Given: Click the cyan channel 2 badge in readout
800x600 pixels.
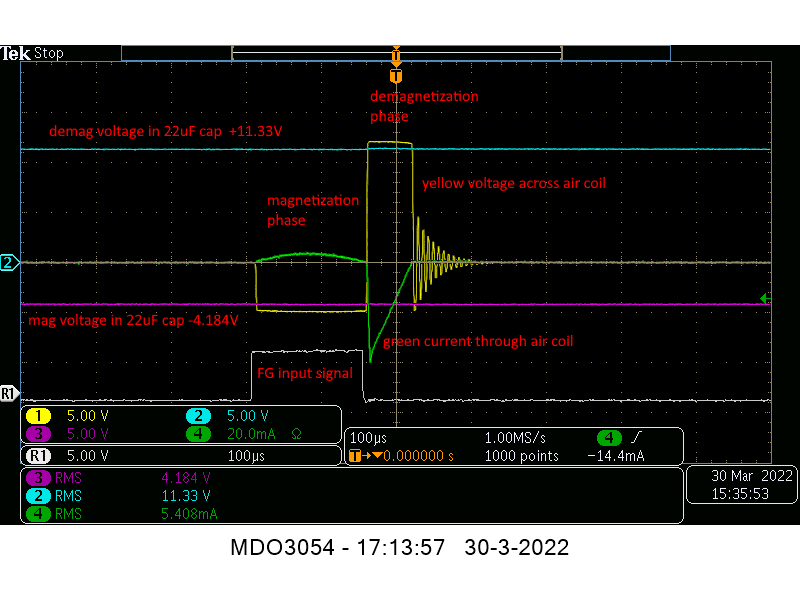Looking at the screenshot, I should (198, 416).
